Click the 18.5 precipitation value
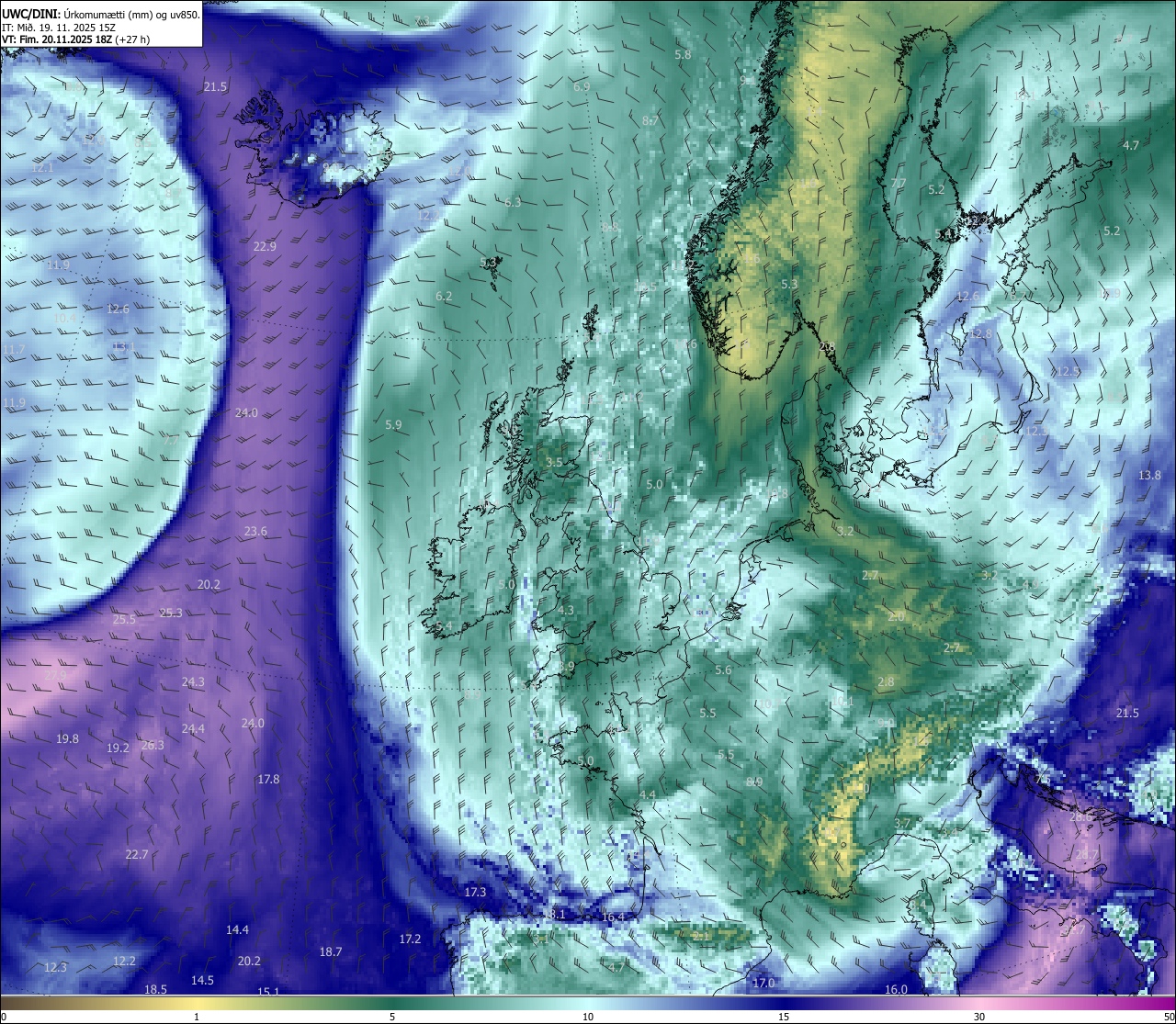 tap(156, 990)
